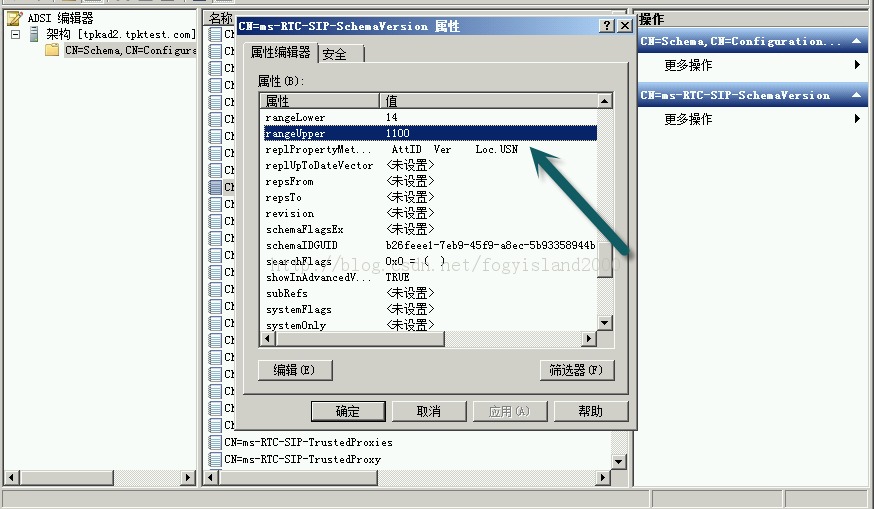874x509 pixels.
Task: Click the 属性 column header
Action: click(320, 101)
